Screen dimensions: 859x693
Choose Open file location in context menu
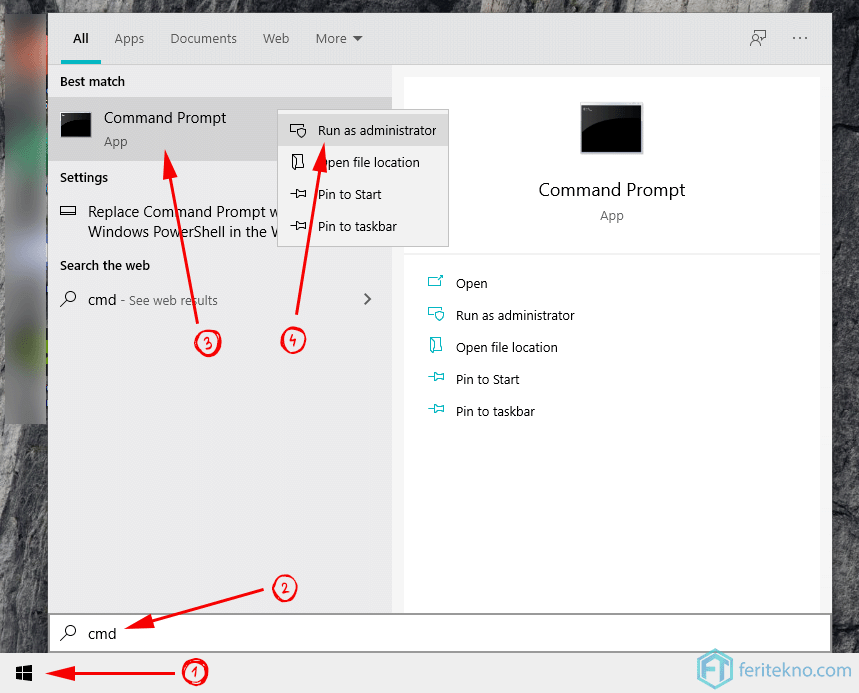pyautogui.click(x=363, y=162)
